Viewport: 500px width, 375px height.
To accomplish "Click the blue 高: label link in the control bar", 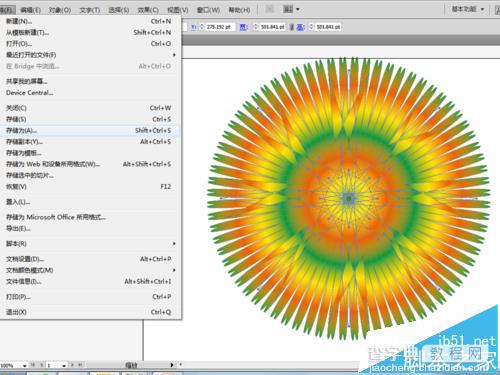I will tap(300, 27).
